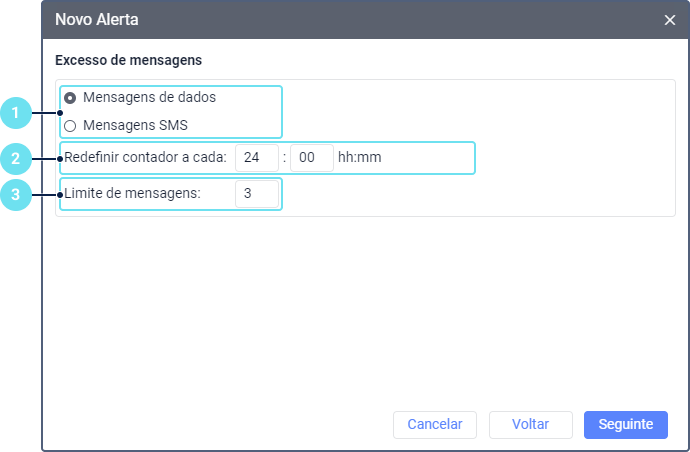Viewport: 690px width, 452px height.
Task: Click the numbered marker 2 circle
Action: pos(16,158)
